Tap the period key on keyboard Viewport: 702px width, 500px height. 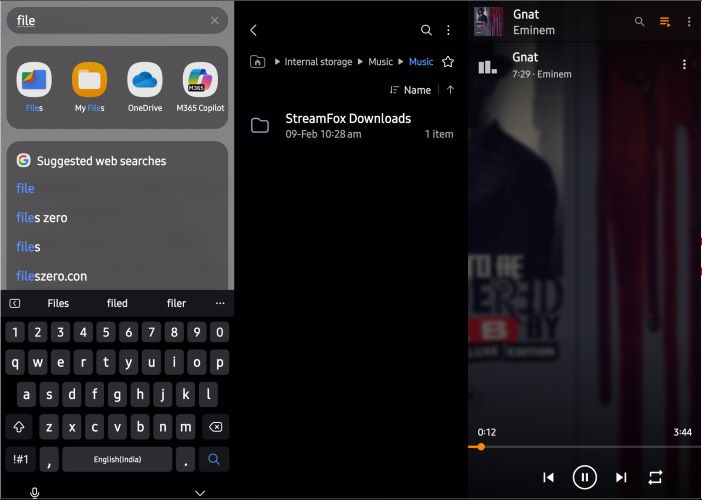point(185,459)
